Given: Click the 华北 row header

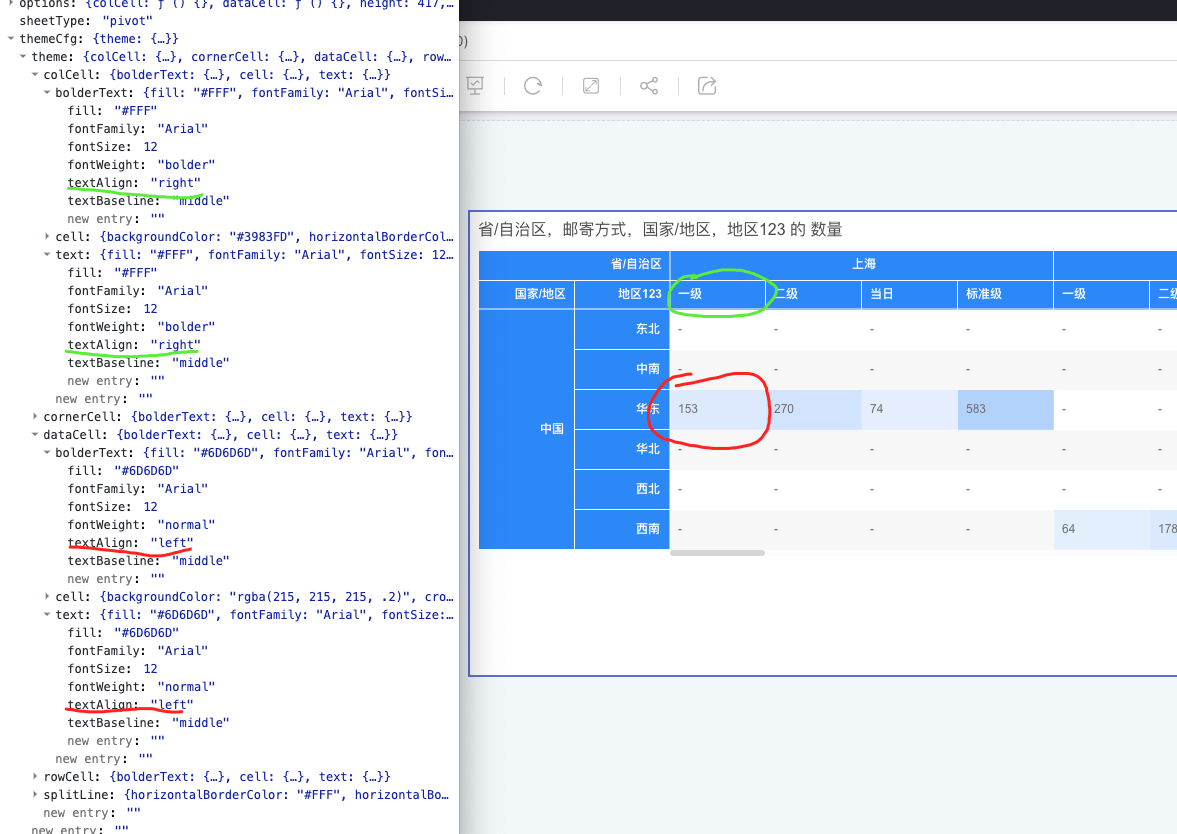Looking at the screenshot, I should point(647,449).
